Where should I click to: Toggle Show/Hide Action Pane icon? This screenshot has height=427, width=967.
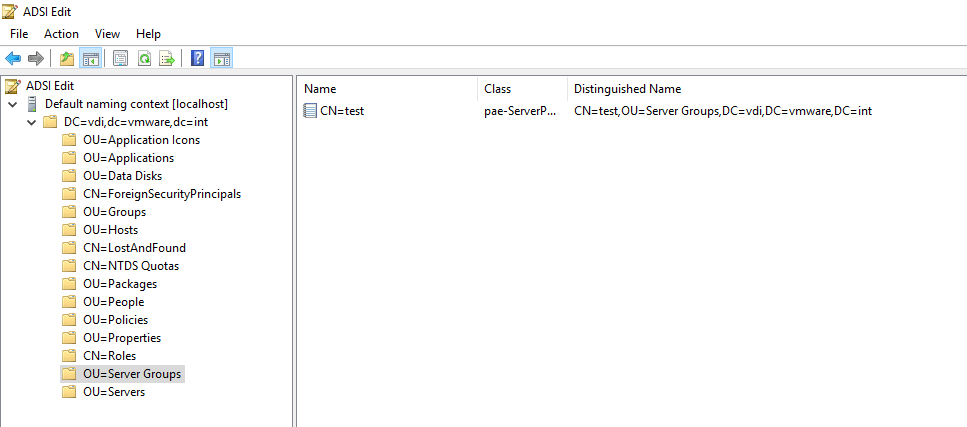coord(221,59)
